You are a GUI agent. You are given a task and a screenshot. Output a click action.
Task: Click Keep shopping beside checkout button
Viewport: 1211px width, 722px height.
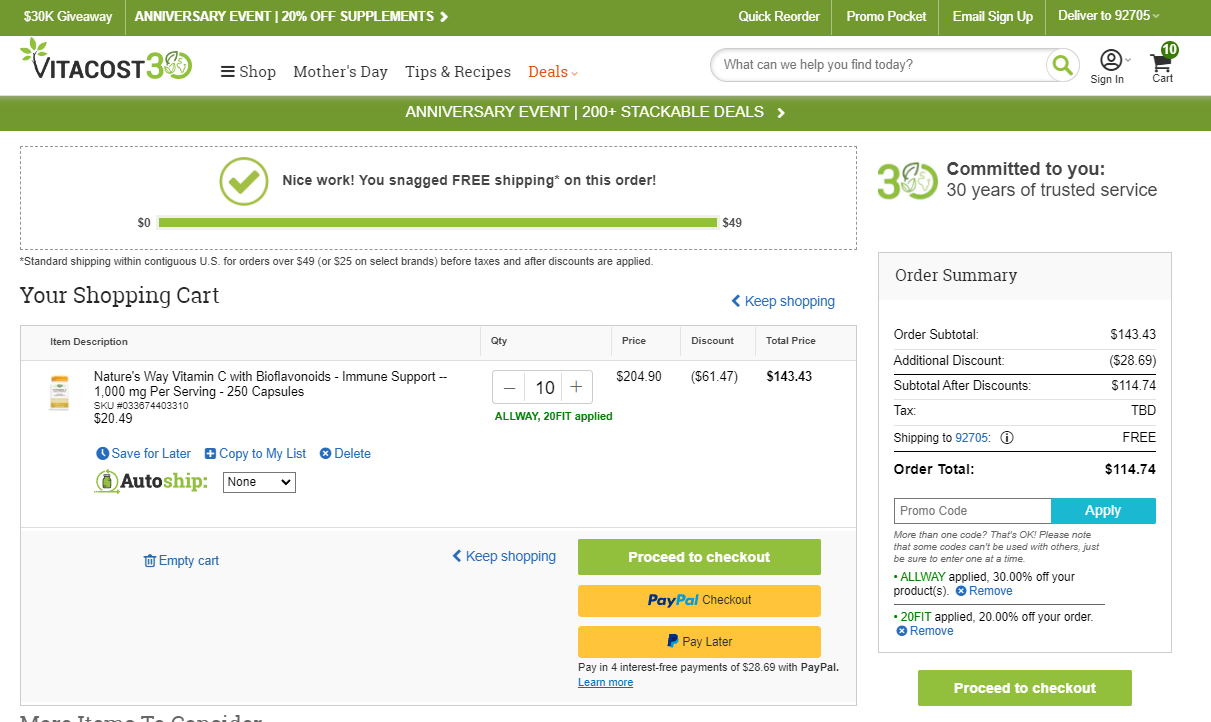[x=504, y=556]
